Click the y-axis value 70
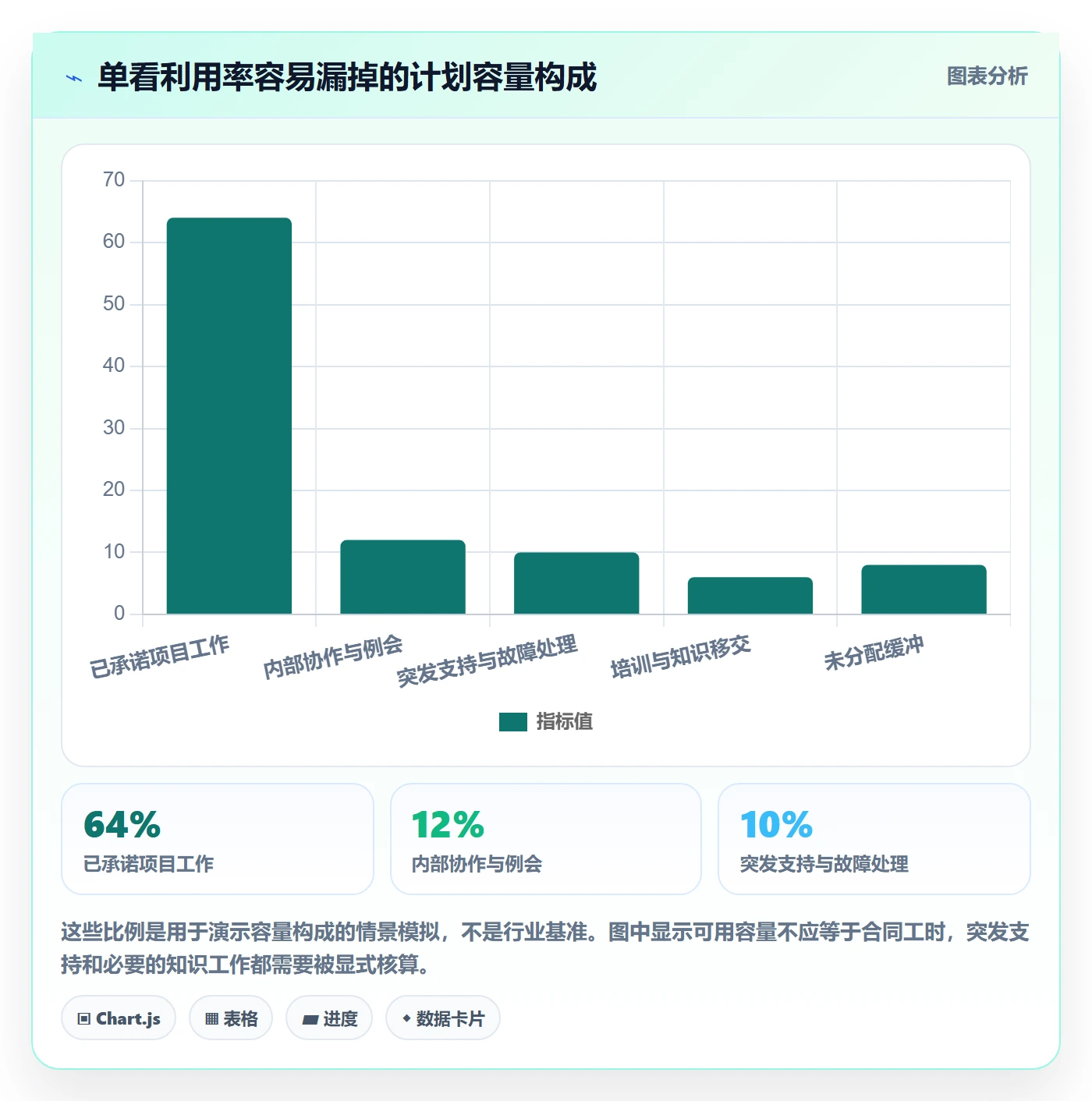1092x1101 pixels. click(114, 180)
